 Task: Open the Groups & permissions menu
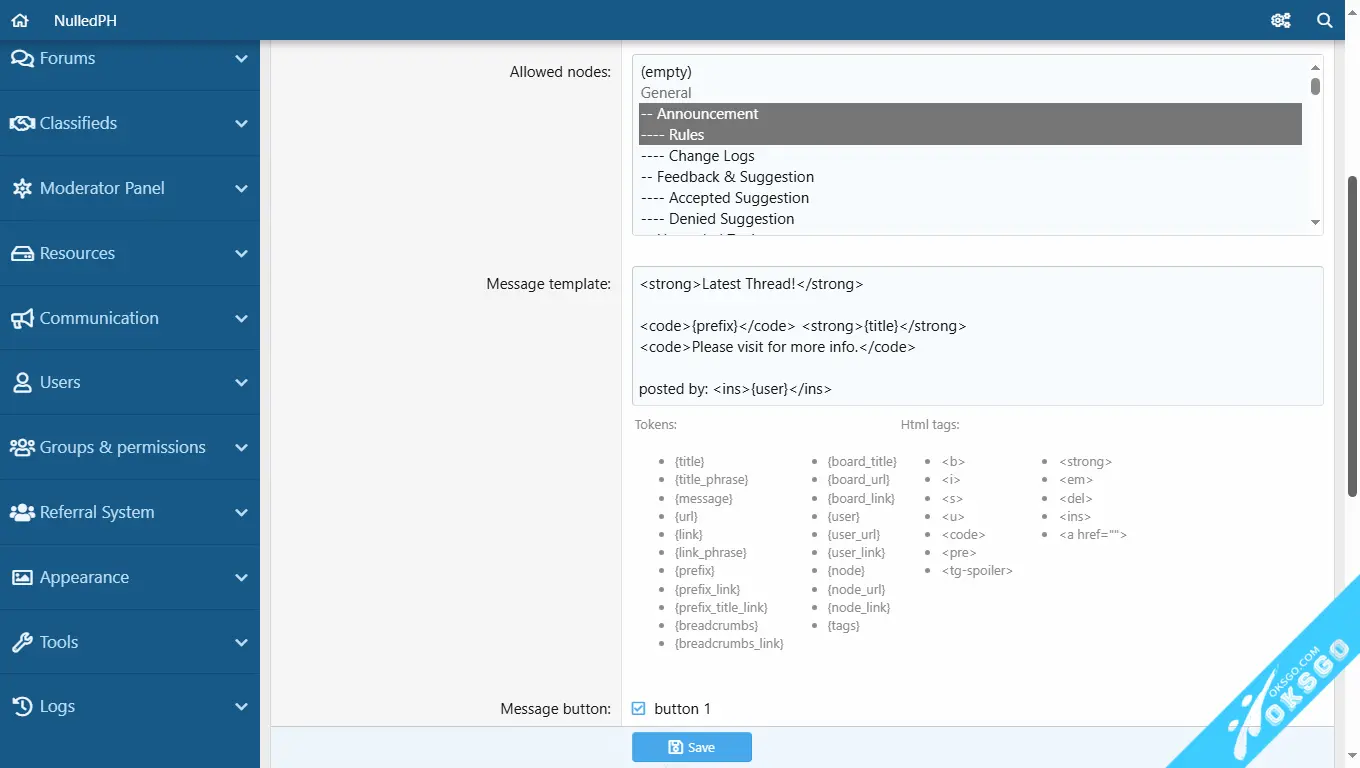click(122, 447)
